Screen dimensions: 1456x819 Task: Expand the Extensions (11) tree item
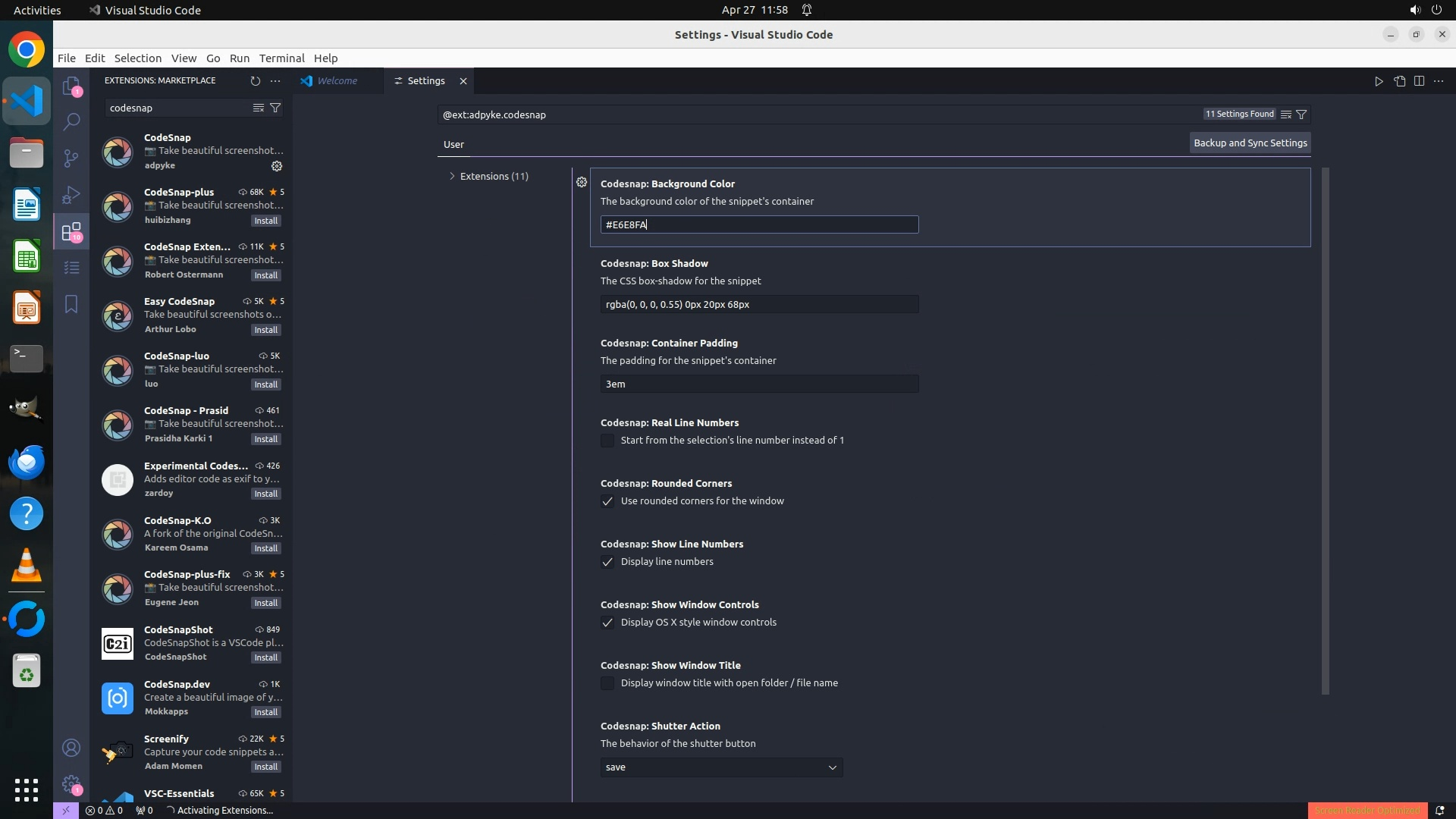[x=494, y=176]
